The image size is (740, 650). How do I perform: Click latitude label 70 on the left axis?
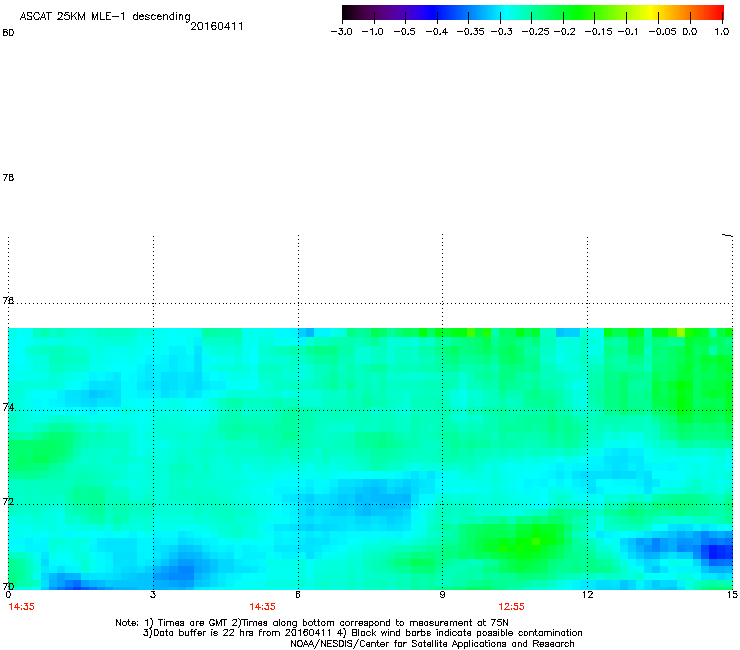[8, 586]
